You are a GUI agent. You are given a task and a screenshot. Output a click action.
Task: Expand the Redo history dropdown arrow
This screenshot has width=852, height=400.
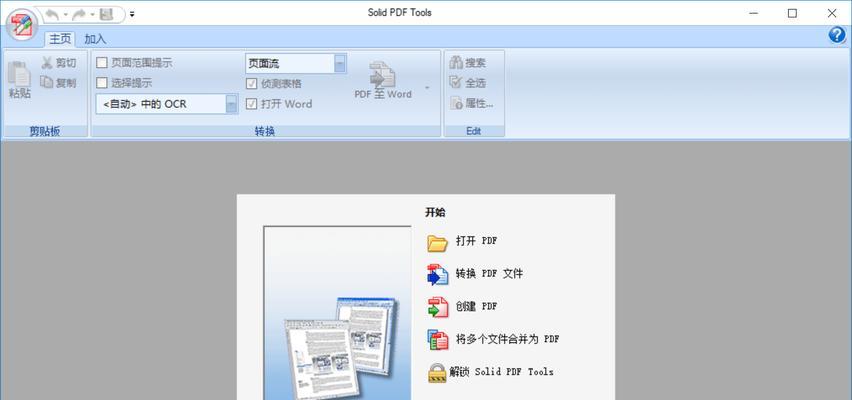pyautogui.click(x=92, y=15)
